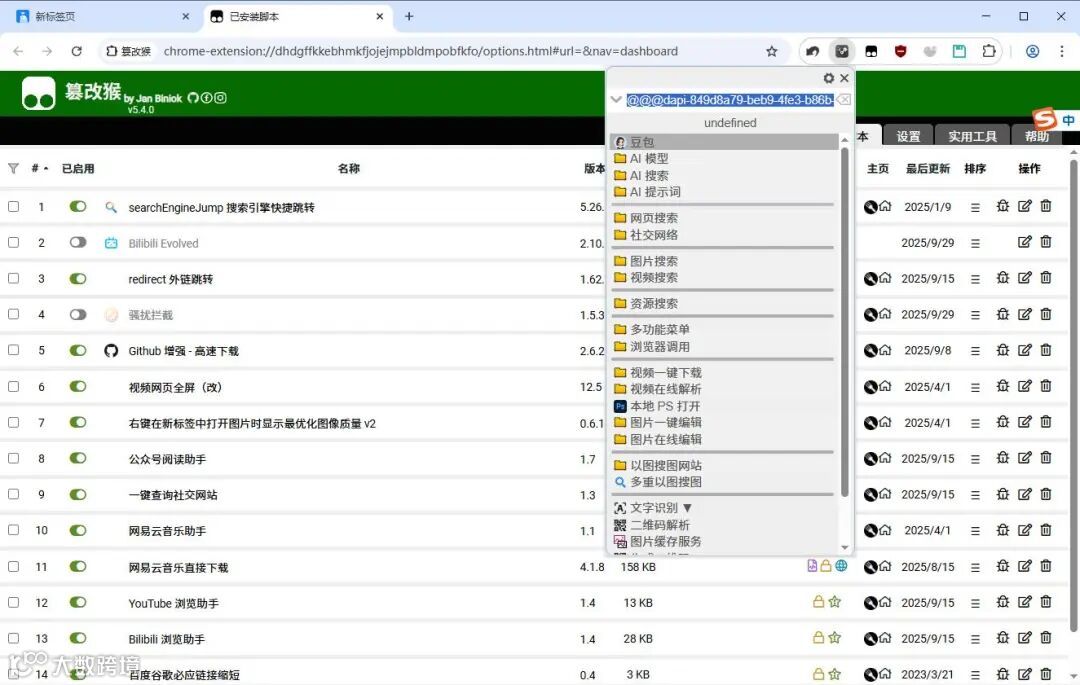Viewport: 1080px width, 685px height.
Task: Click the selected dapi text input
Action: point(730,100)
